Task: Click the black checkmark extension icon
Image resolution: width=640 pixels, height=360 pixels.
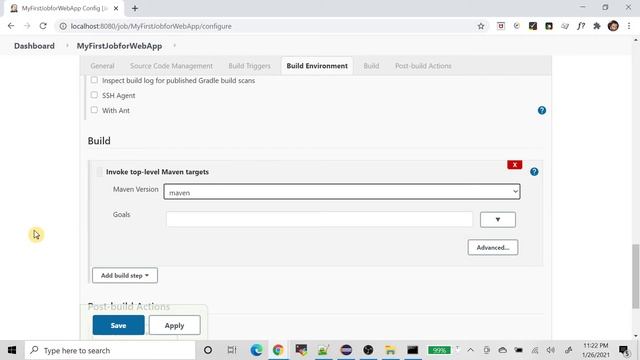Action: (533, 26)
